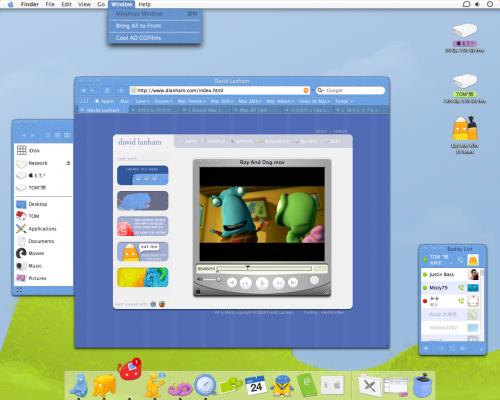
Task: Select Documents in Finder sidebar
Action: point(43,241)
